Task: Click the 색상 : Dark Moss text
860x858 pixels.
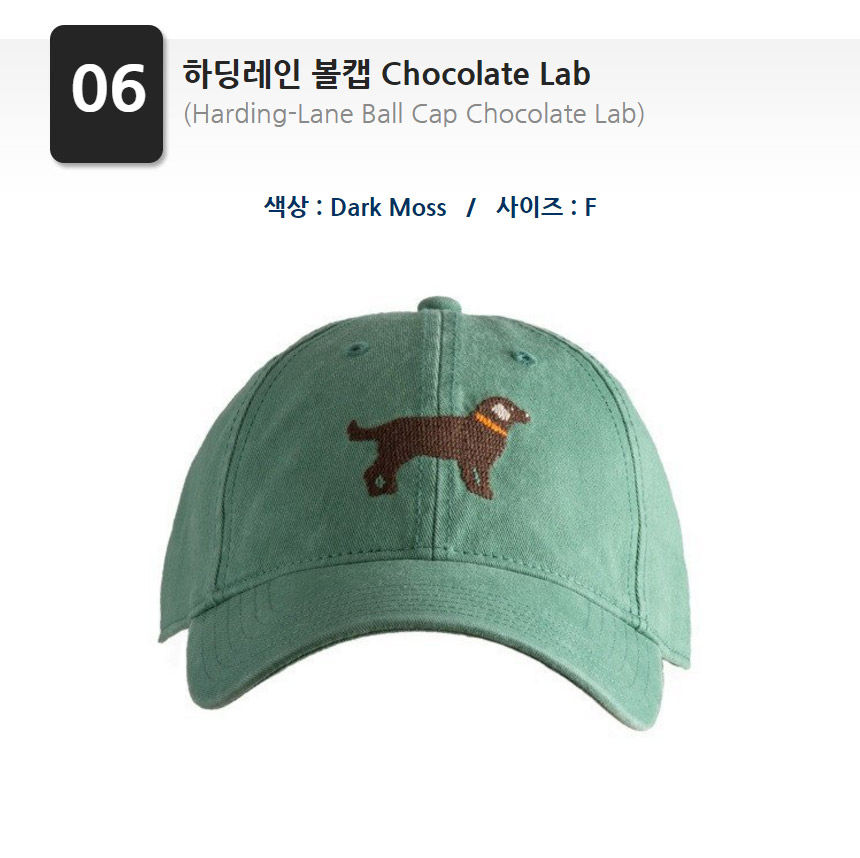Action: point(355,207)
